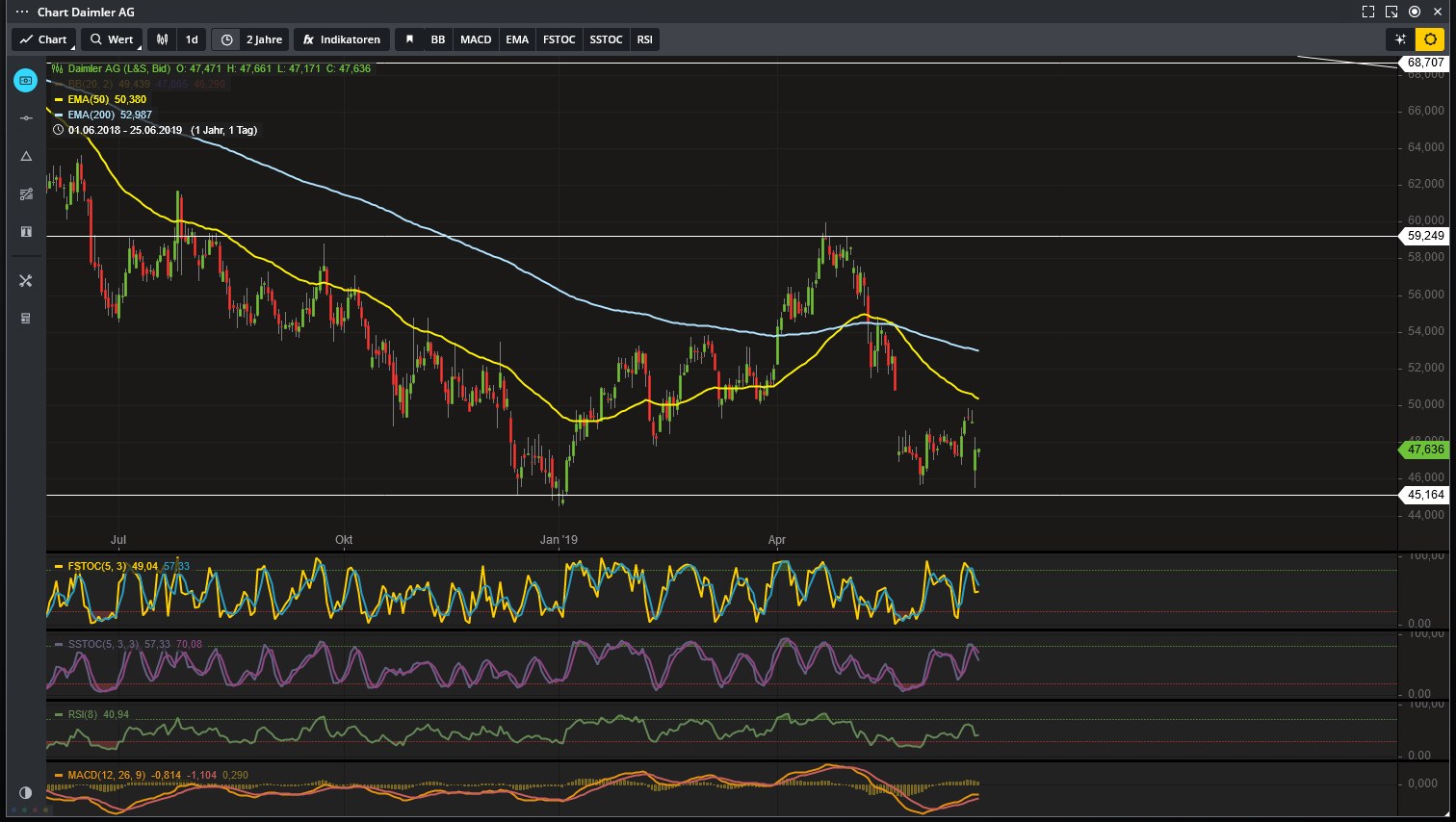Open the Chart dropdown menu
The image size is (1456, 822).
click(43, 39)
